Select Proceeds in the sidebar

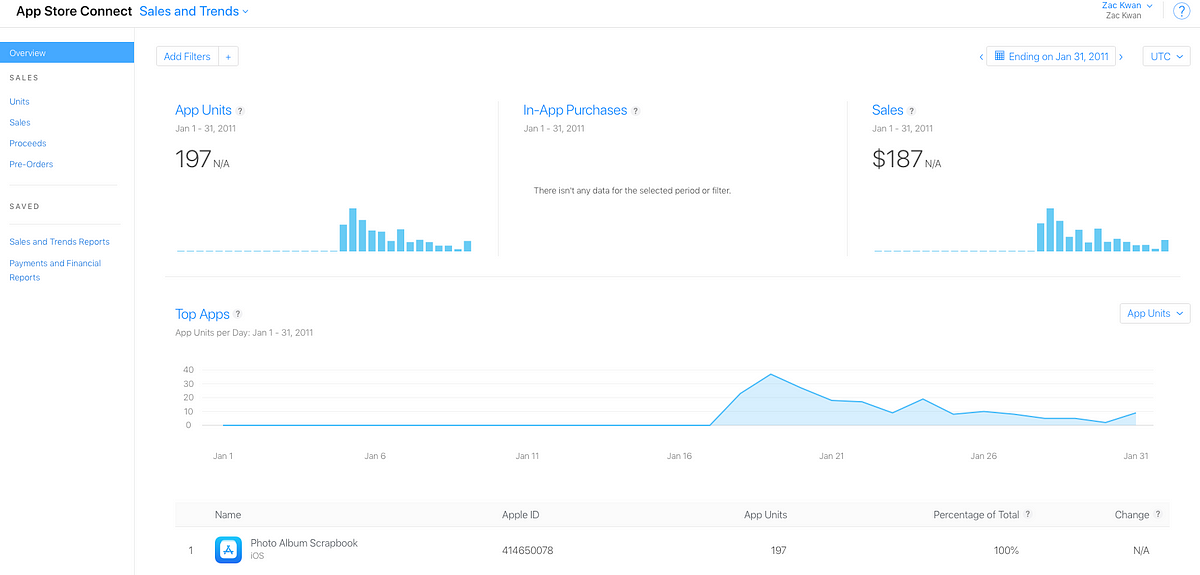pos(28,144)
